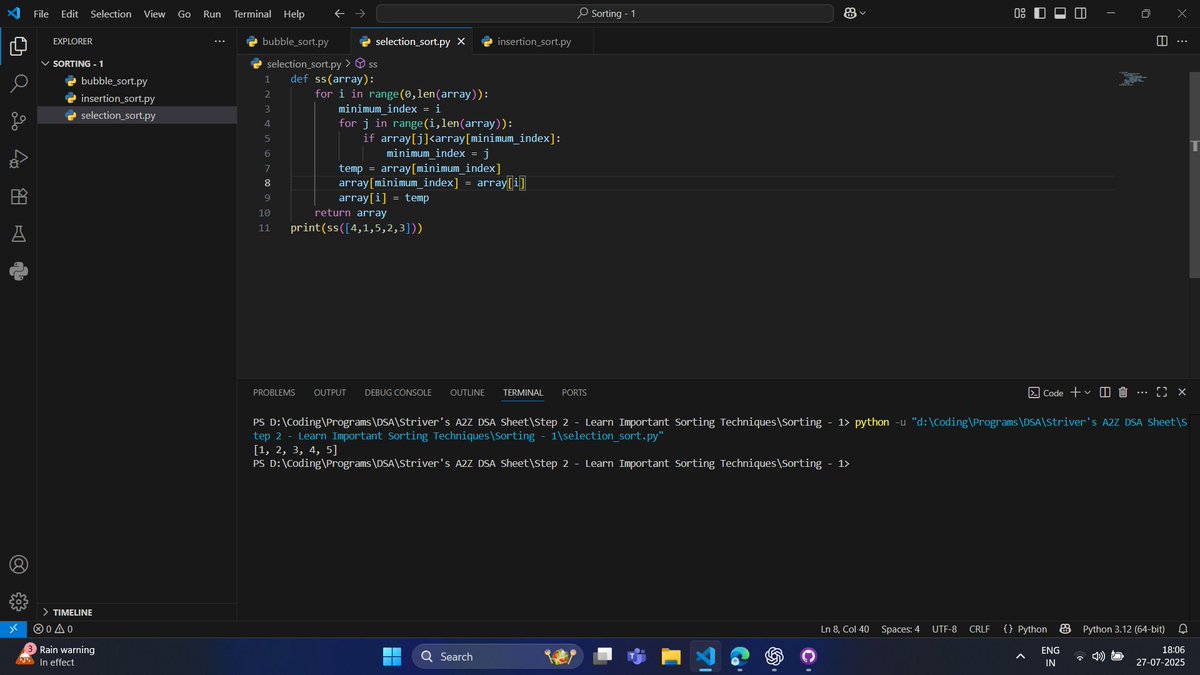The height and width of the screenshot is (675, 1200).
Task: Open File Explorer from taskbar
Action: (x=670, y=656)
